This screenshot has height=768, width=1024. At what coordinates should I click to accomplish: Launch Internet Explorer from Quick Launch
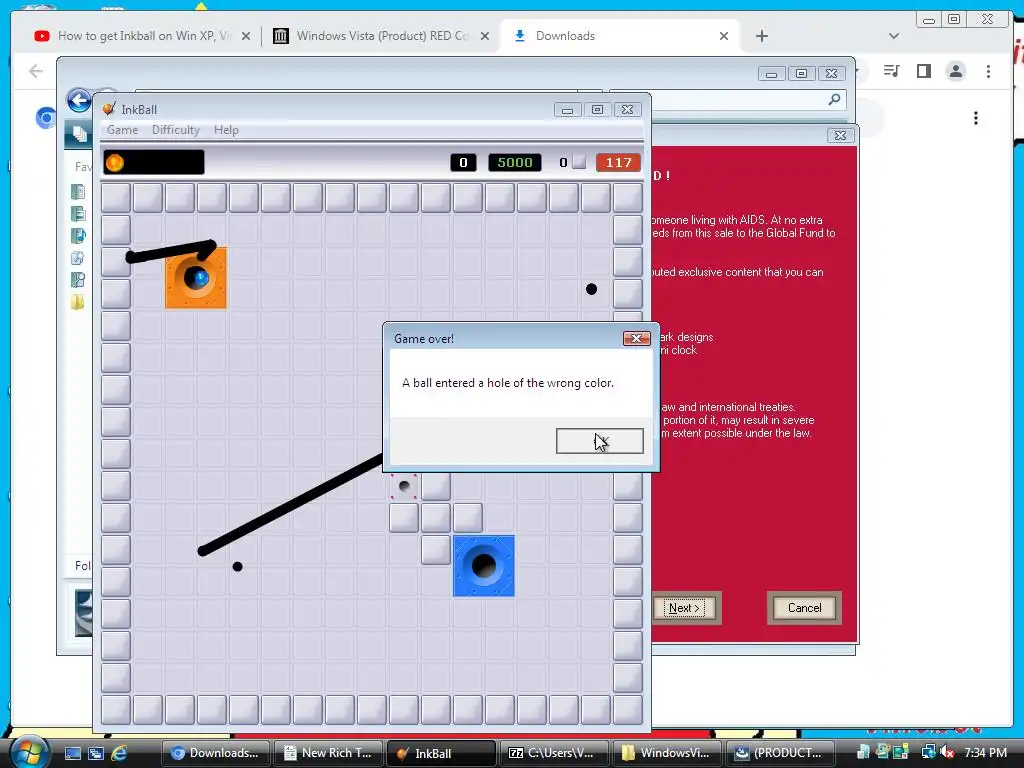point(120,753)
